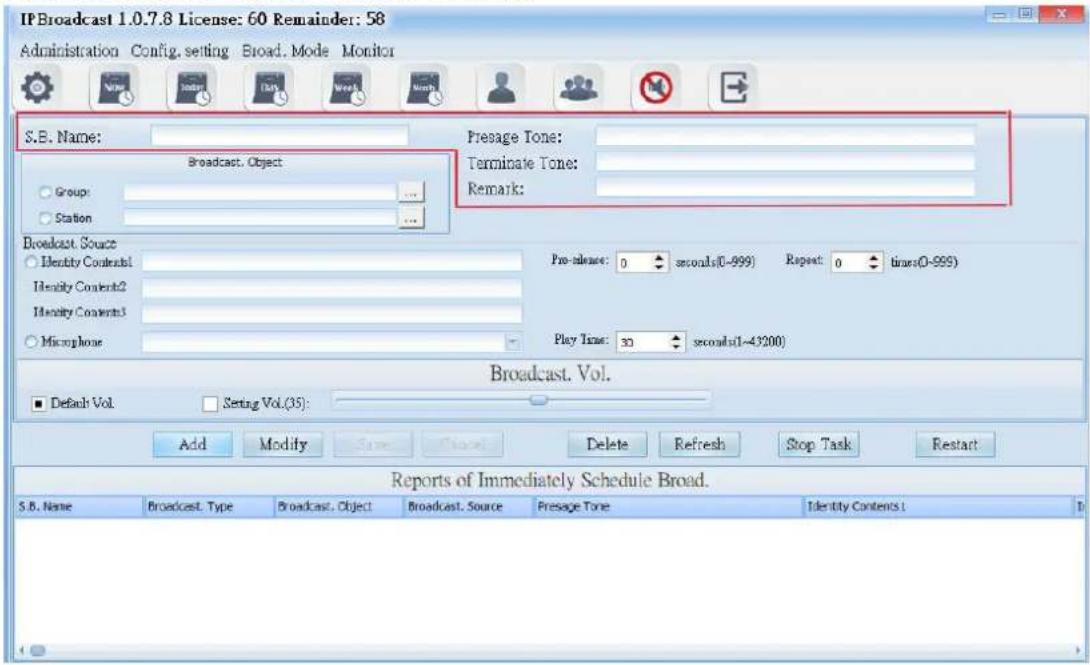Screen dimensions: 1090x665
Task: Enable the Setting Vol. checkbox
Action: click(x=210, y=404)
